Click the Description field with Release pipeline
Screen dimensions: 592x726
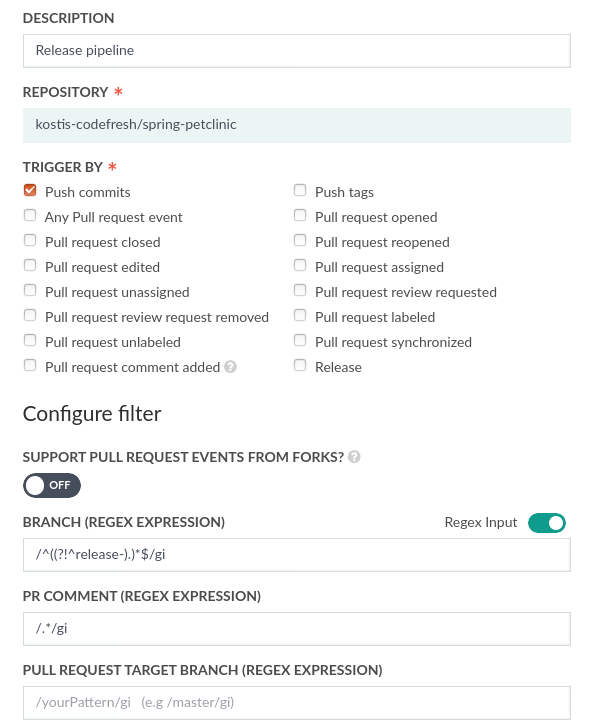pos(297,51)
